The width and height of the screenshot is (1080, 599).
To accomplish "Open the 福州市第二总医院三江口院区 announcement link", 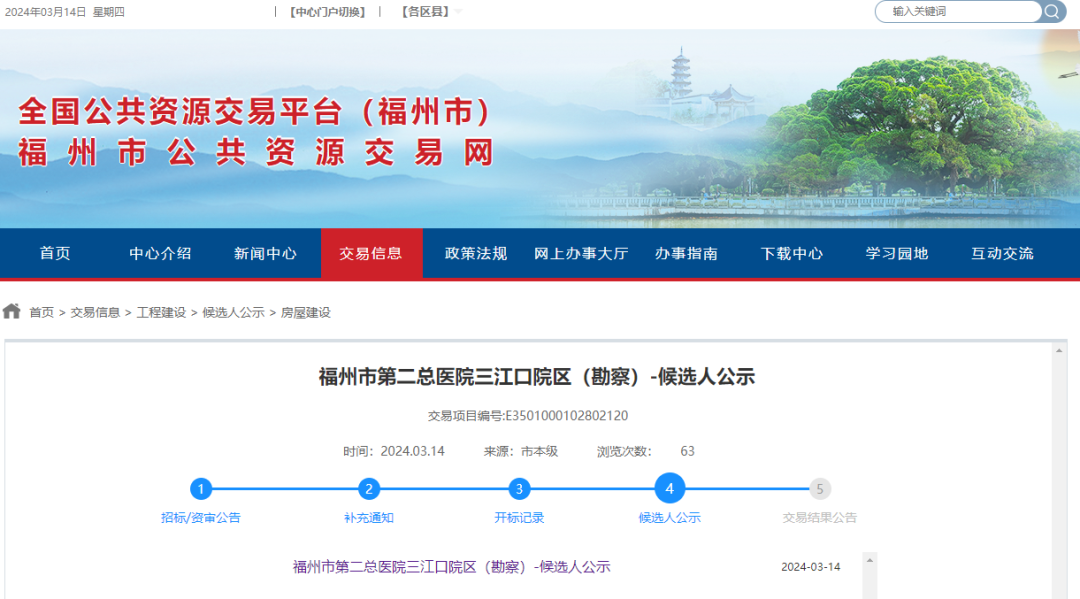I will tap(448, 566).
